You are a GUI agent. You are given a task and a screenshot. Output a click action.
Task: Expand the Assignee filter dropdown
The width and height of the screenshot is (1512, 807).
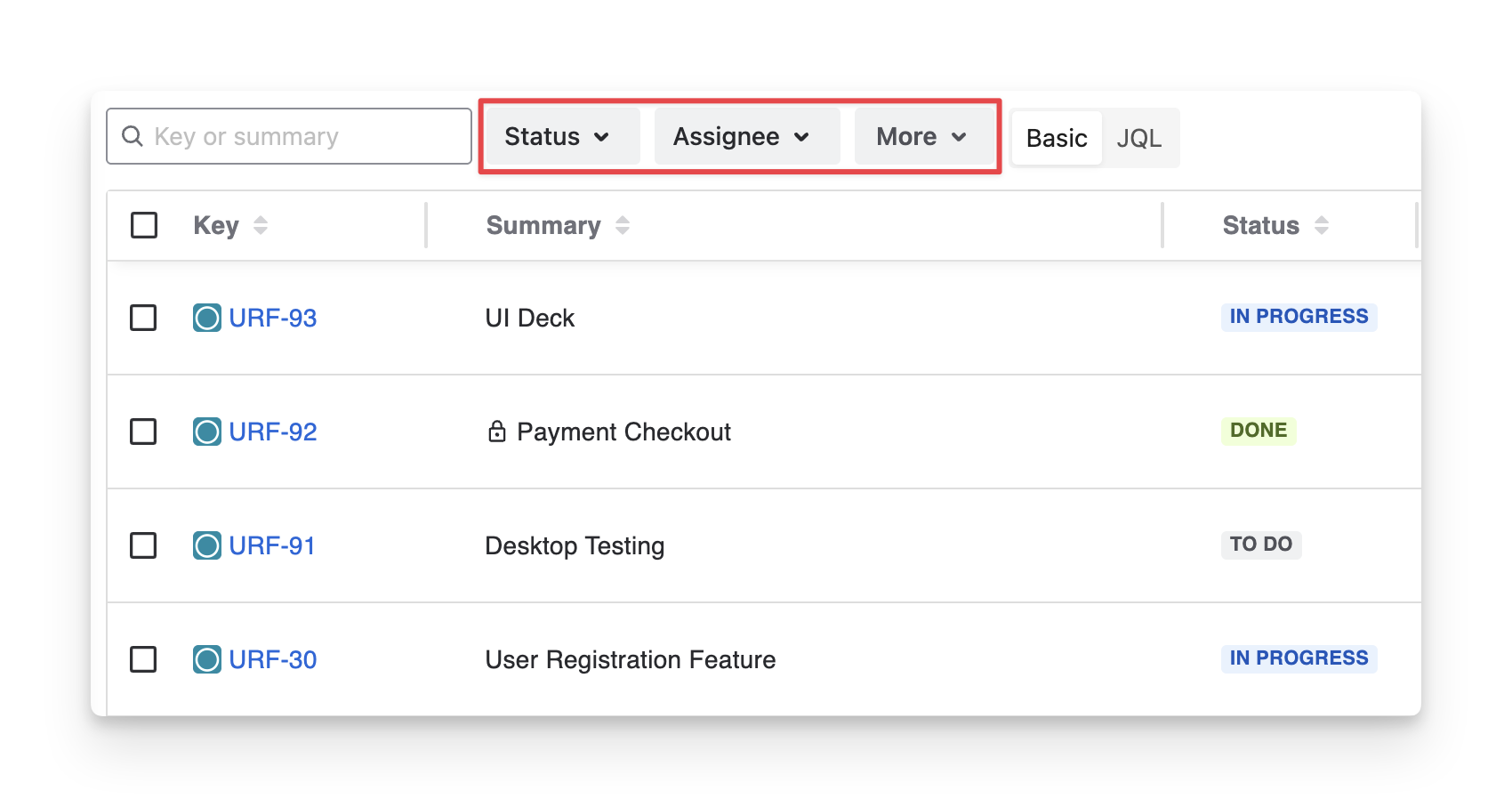coord(742,136)
